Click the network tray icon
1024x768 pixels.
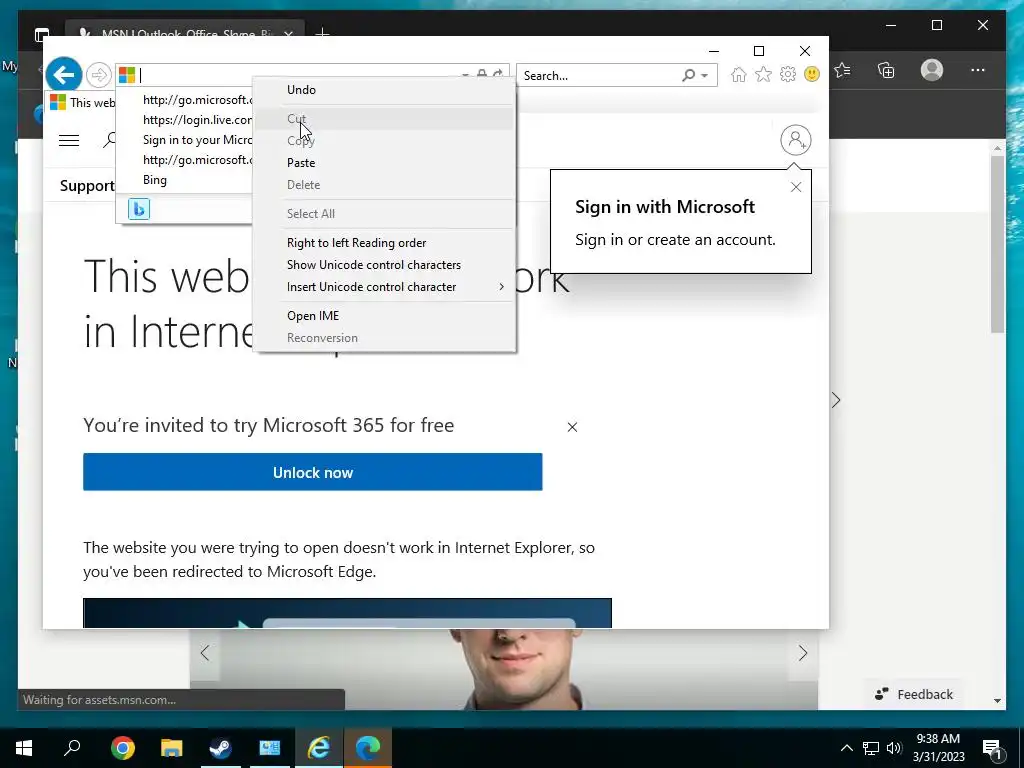coord(871,748)
